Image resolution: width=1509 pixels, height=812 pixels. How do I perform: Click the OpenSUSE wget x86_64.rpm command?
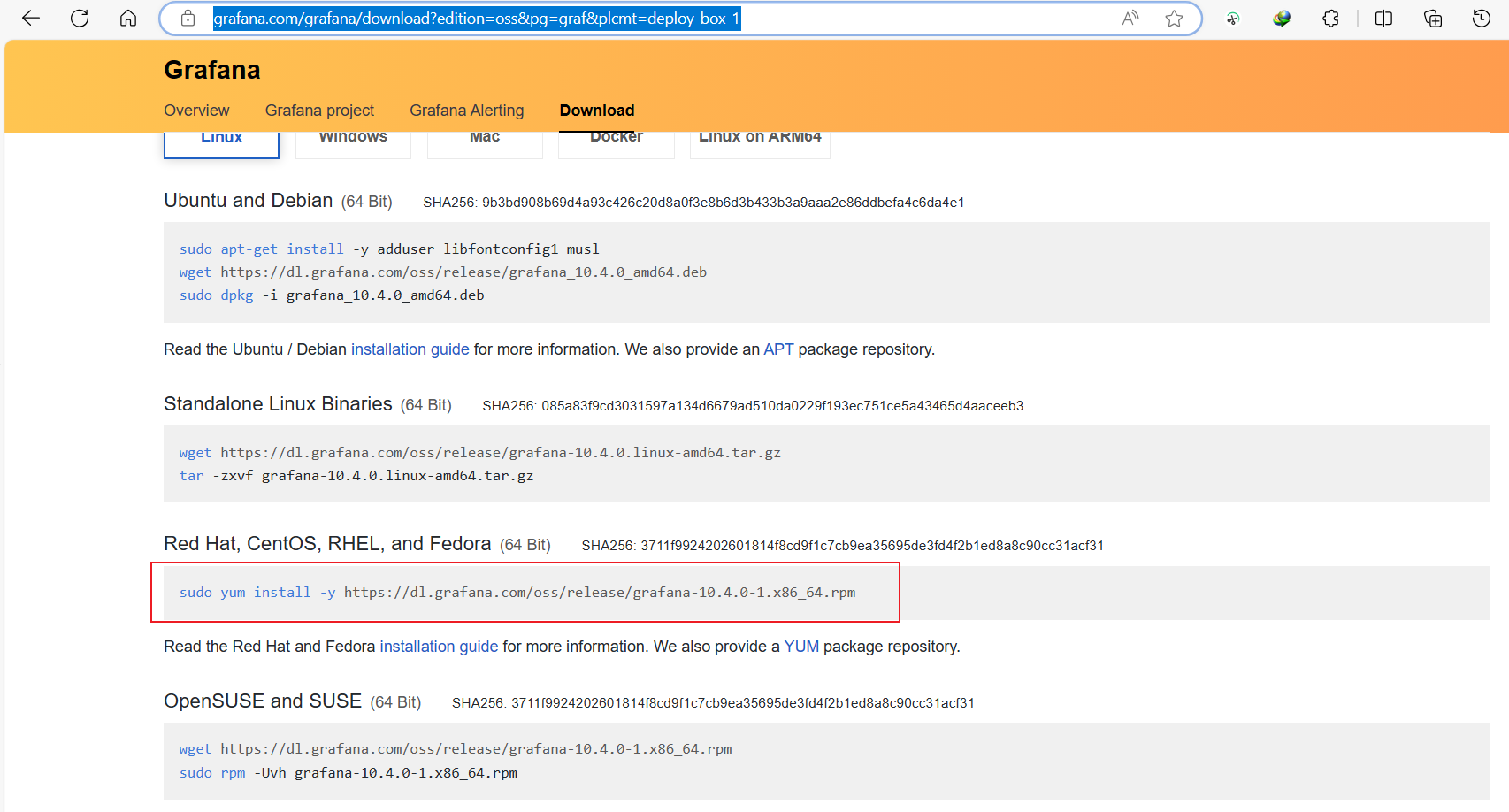click(x=456, y=749)
